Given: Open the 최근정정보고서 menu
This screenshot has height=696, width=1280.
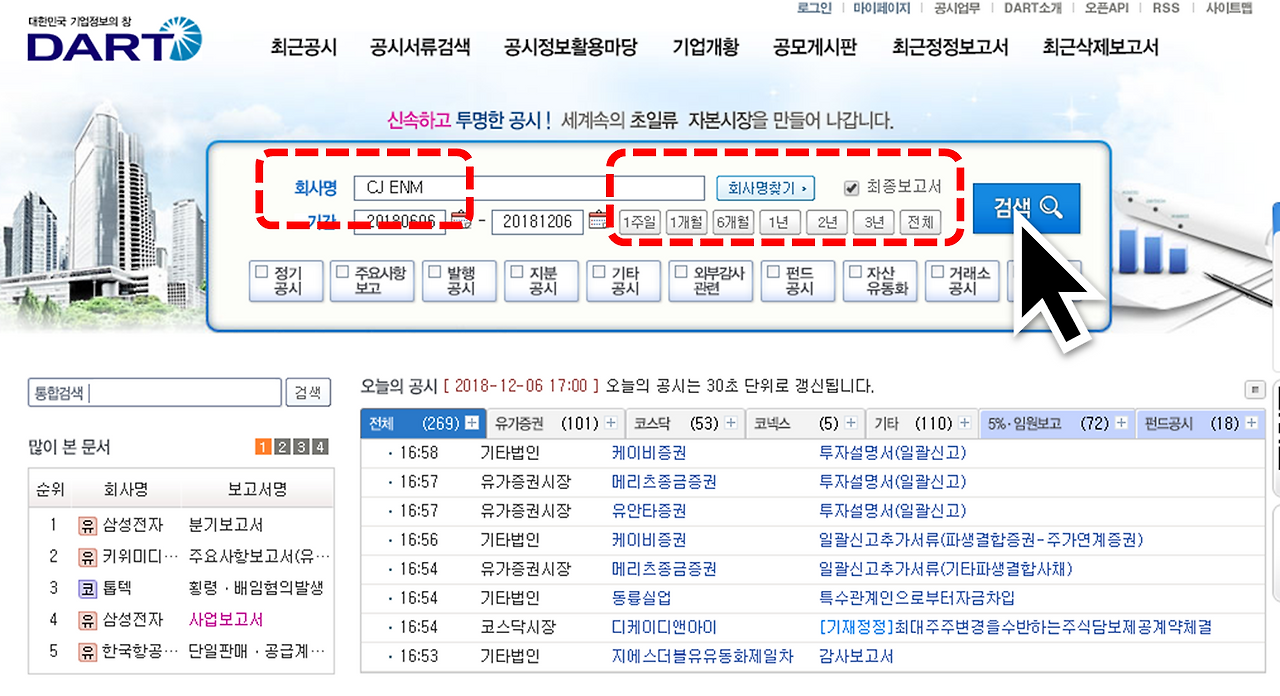Looking at the screenshot, I should (x=951, y=47).
